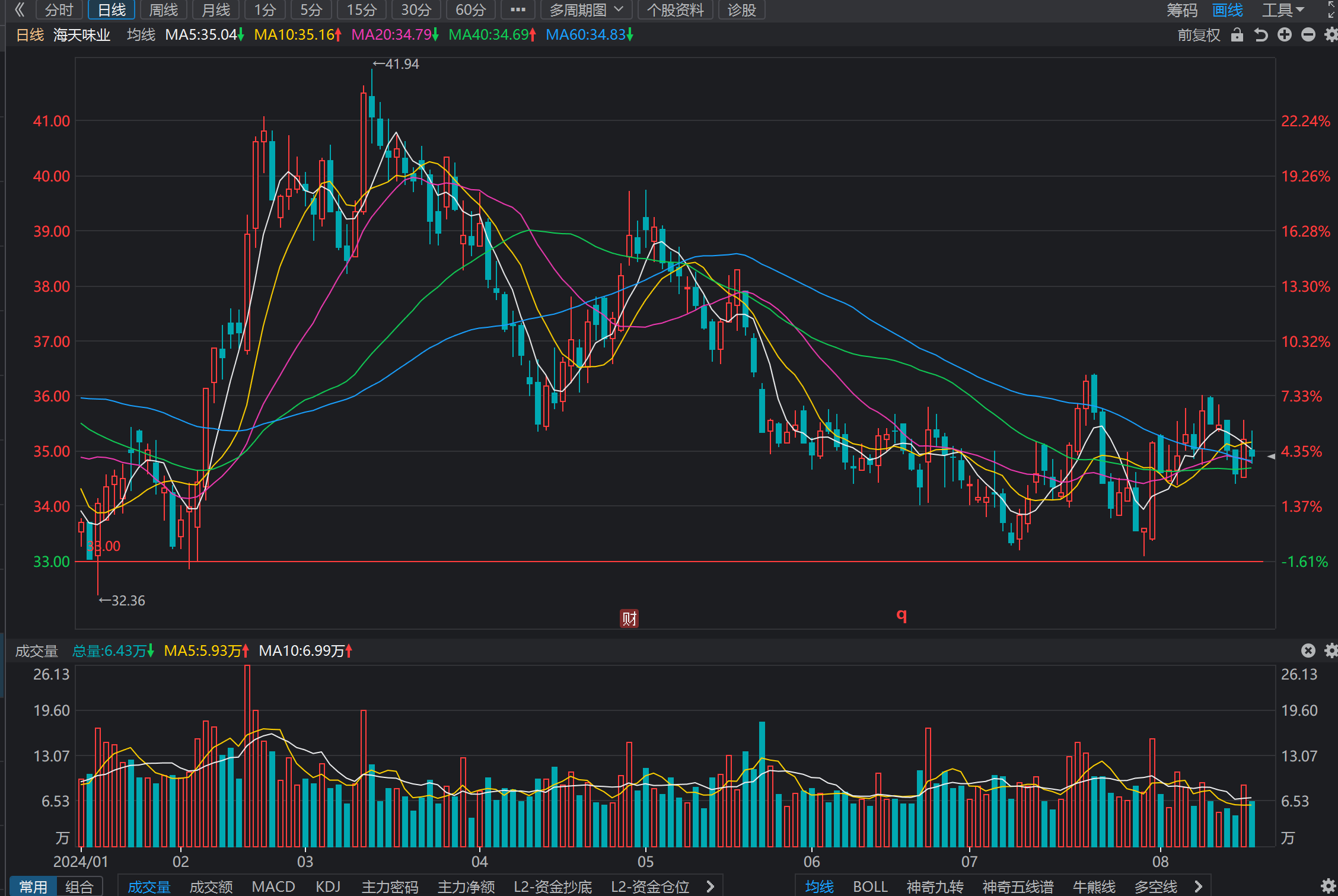Click the MA60:34.83 blue indicator
Screen dimensions: 1338x896
tap(589, 35)
